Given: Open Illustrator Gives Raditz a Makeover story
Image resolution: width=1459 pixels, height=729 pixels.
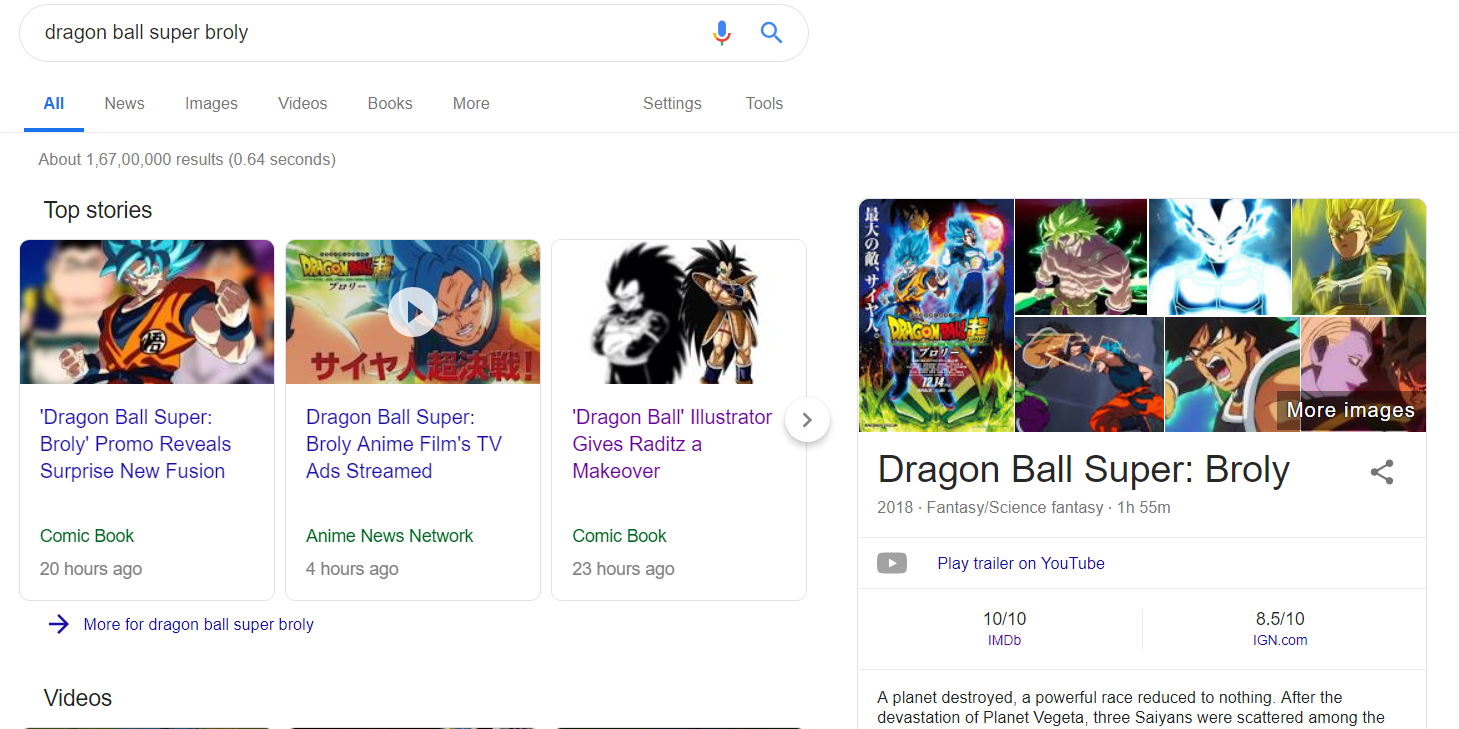Looking at the screenshot, I should [672, 444].
